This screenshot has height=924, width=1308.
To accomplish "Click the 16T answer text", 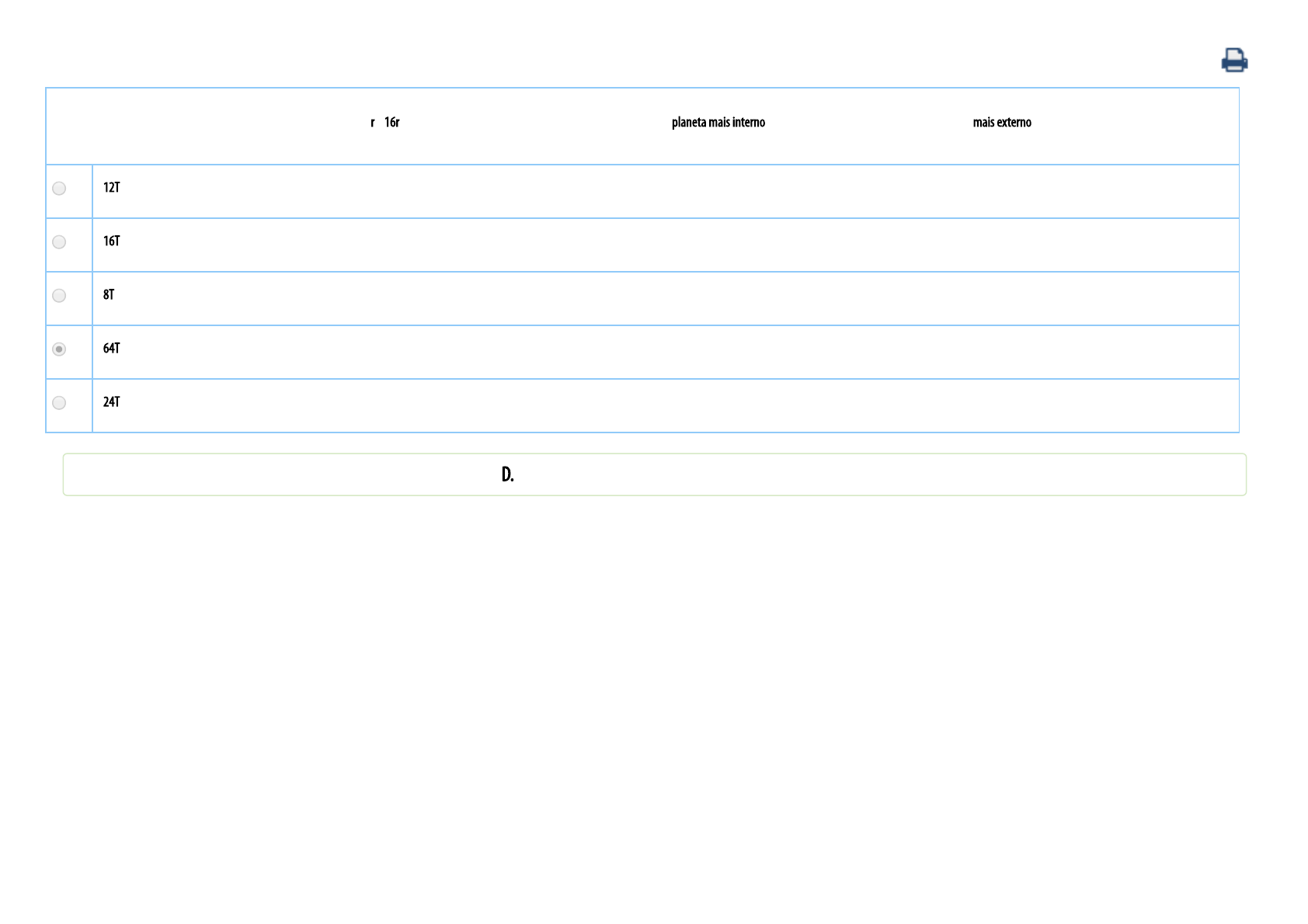I will point(111,241).
